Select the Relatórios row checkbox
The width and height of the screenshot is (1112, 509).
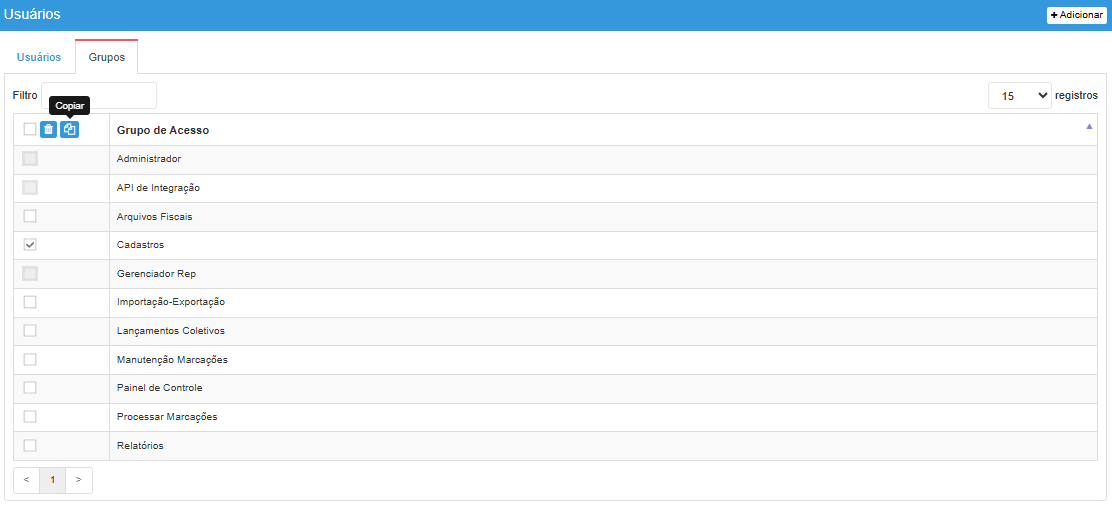pyautogui.click(x=30, y=445)
